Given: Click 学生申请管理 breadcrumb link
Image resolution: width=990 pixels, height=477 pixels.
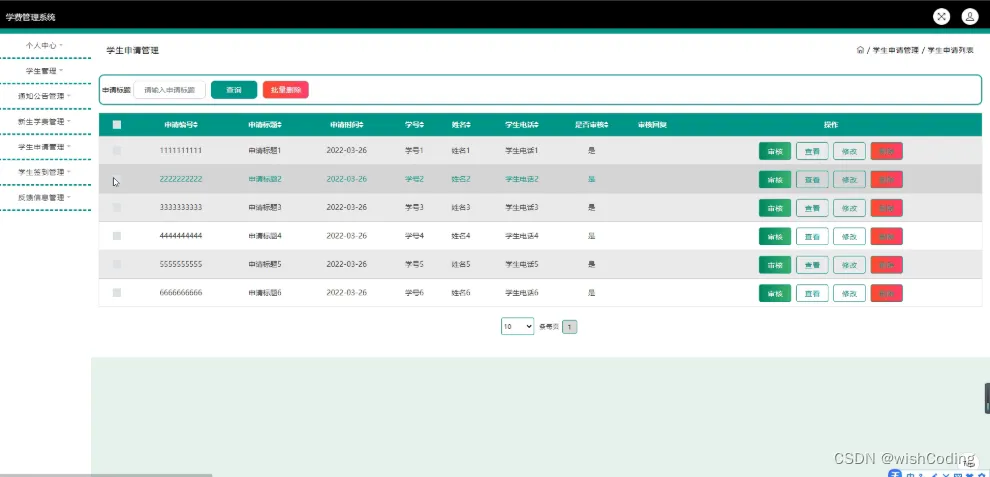Looking at the screenshot, I should 895,51.
